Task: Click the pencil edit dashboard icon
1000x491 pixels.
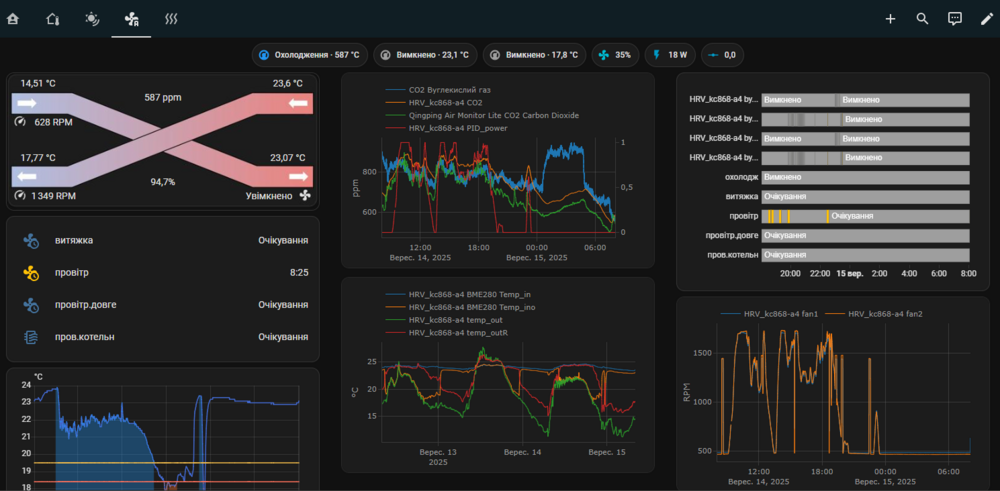Action: (986, 18)
